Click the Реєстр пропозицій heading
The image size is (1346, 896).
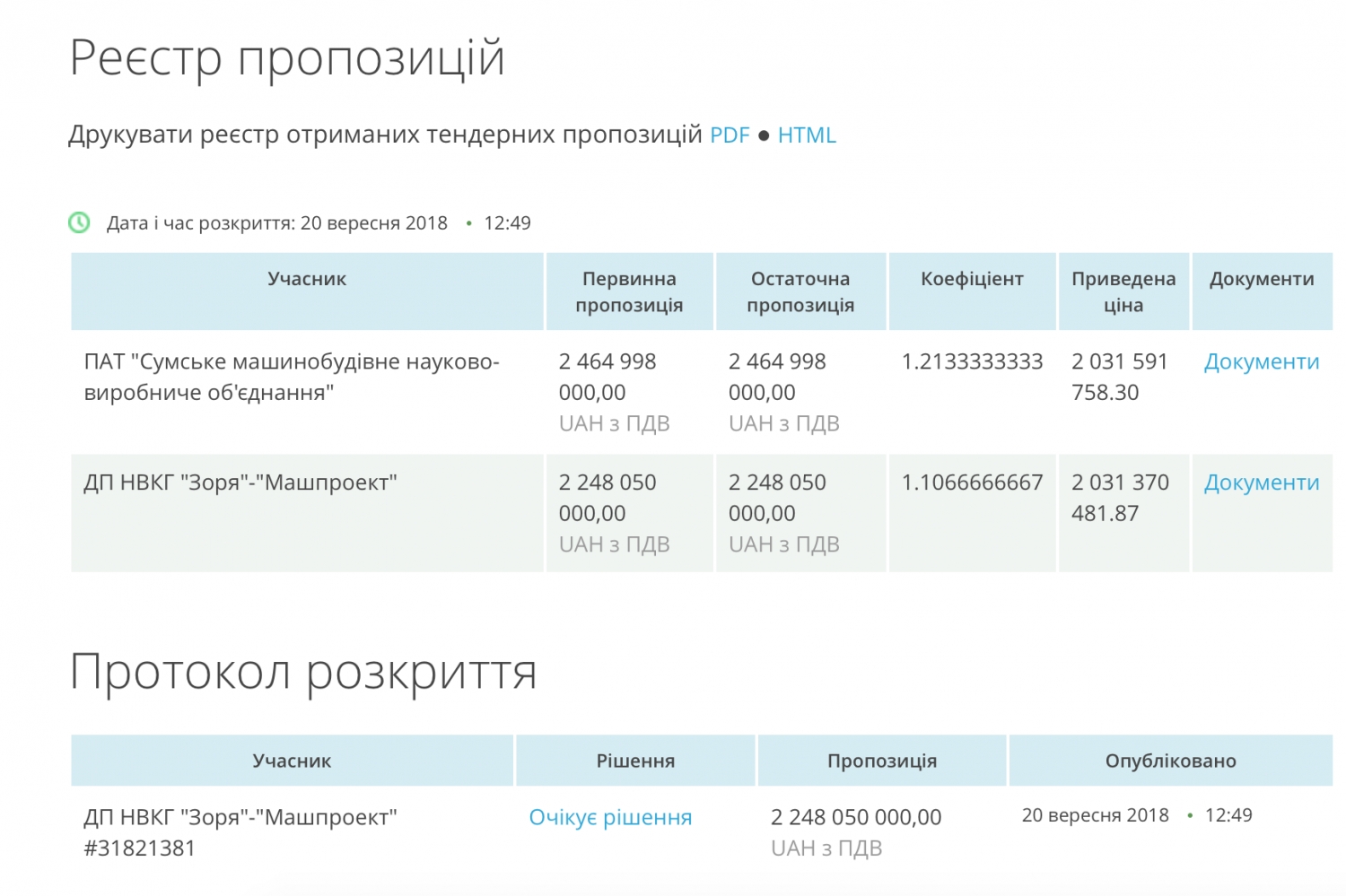click(x=287, y=57)
